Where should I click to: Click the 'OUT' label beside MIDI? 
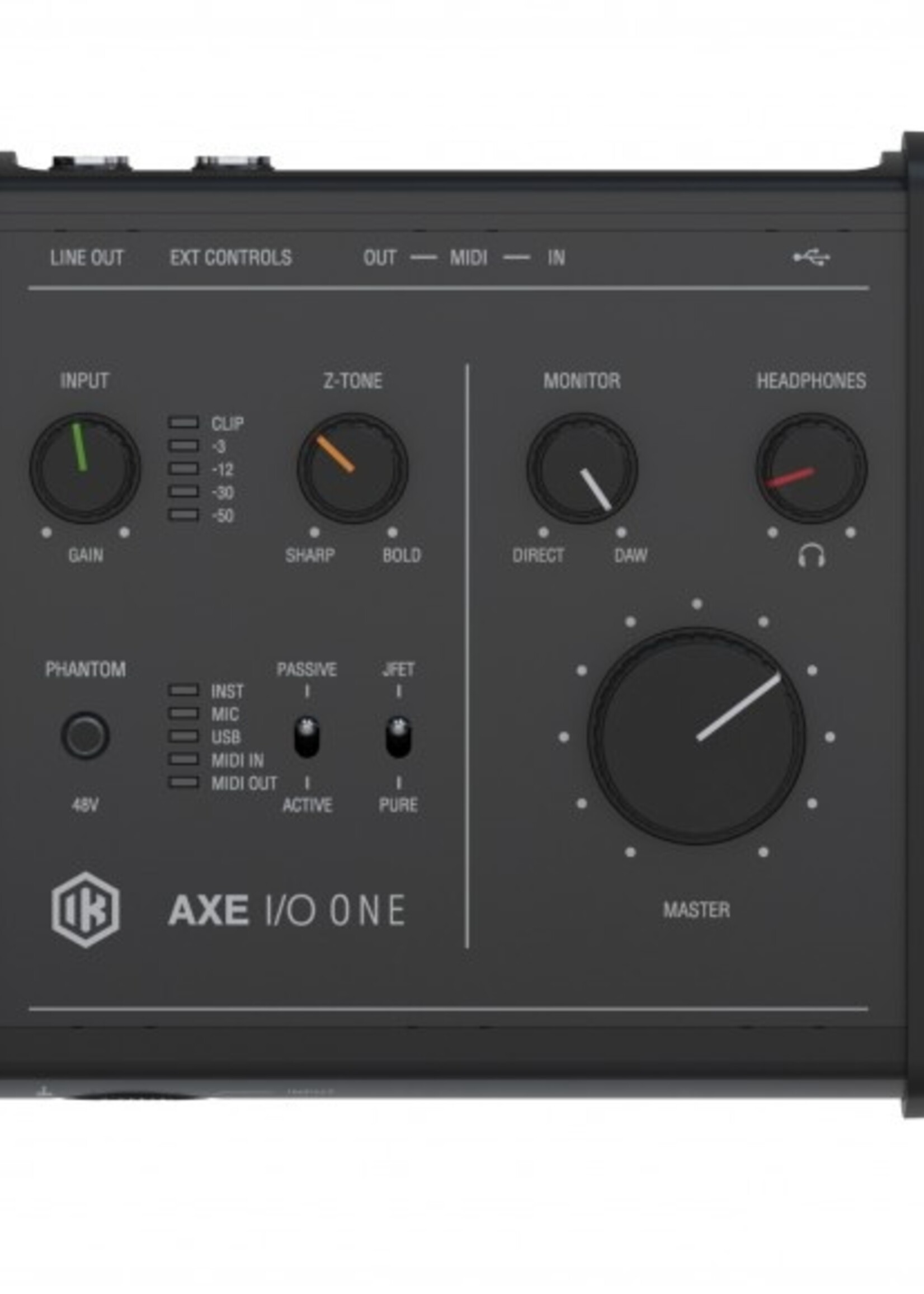(379, 258)
